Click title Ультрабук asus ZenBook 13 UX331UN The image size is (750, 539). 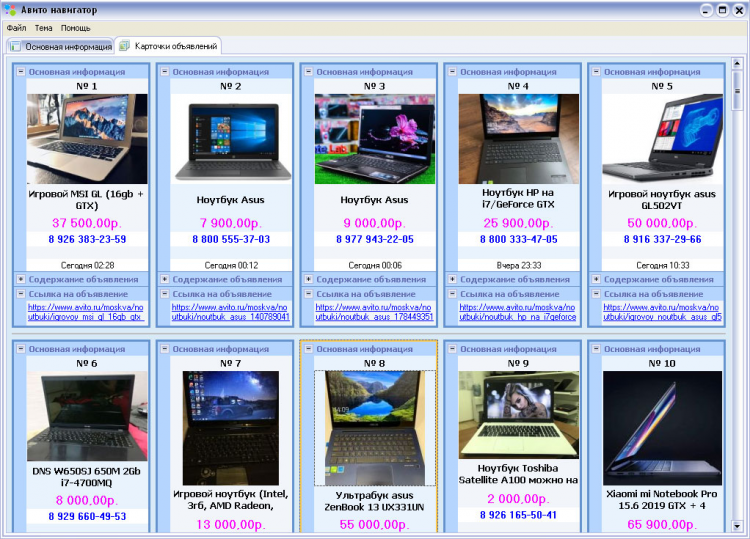pos(375,501)
